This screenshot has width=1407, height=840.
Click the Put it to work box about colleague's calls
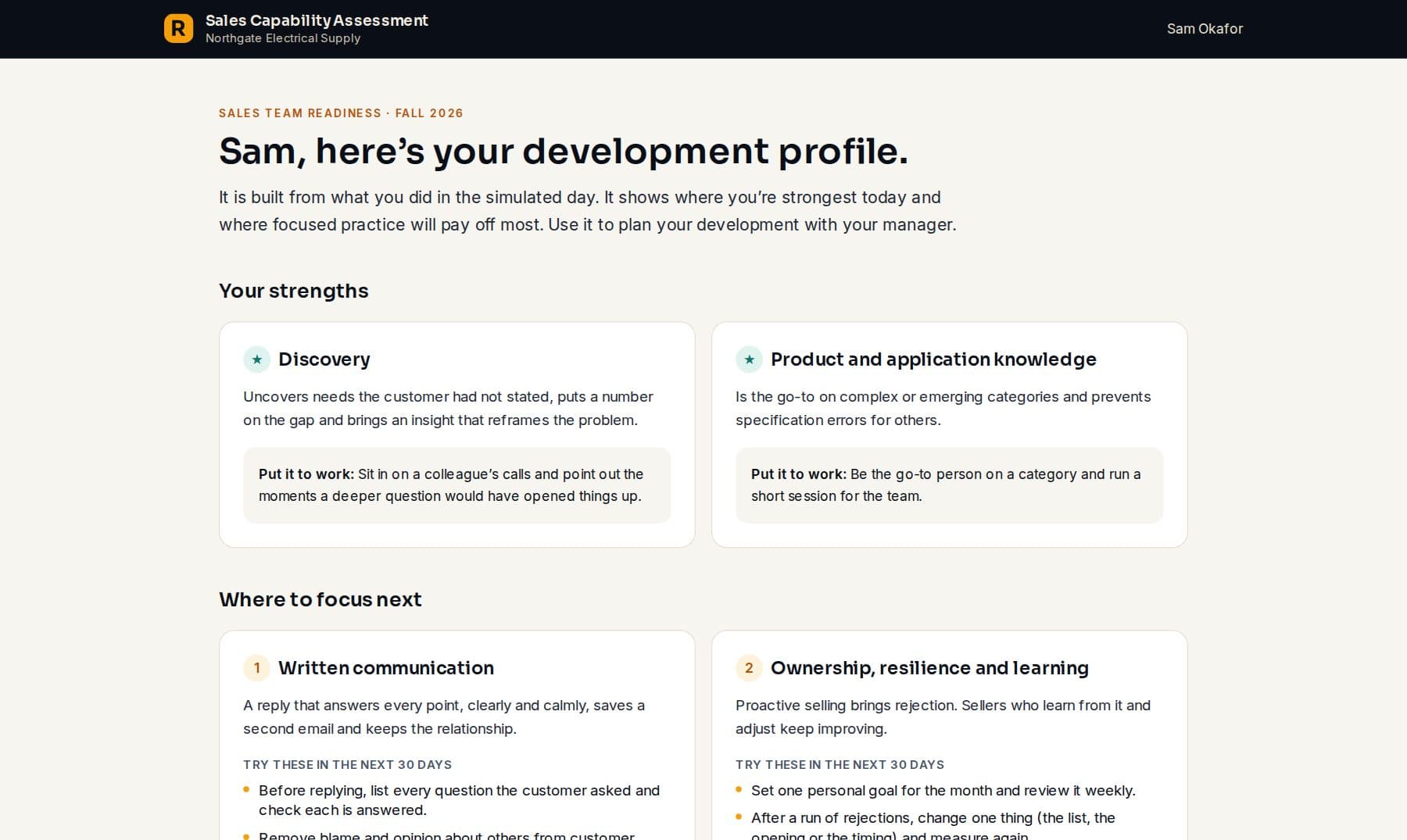(456, 485)
